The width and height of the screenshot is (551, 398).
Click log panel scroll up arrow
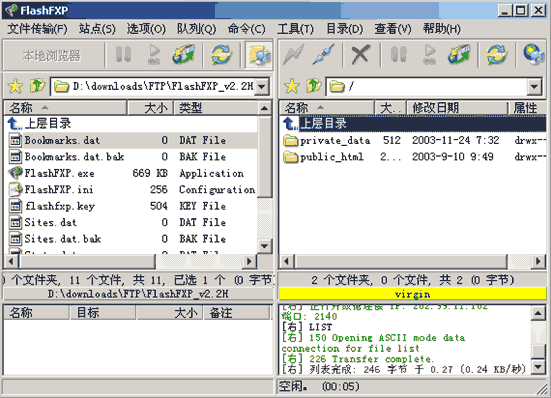[538, 313]
